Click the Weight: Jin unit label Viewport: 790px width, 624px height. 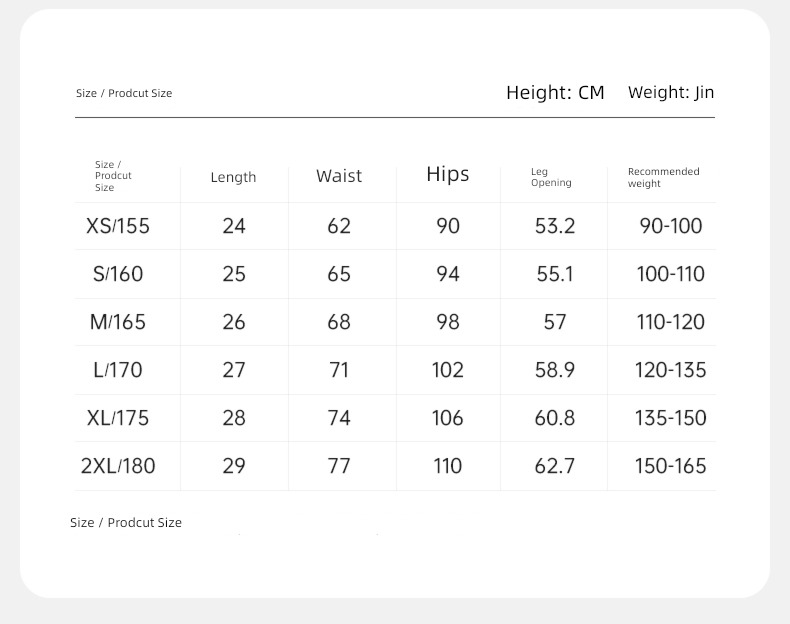(671, 93)
